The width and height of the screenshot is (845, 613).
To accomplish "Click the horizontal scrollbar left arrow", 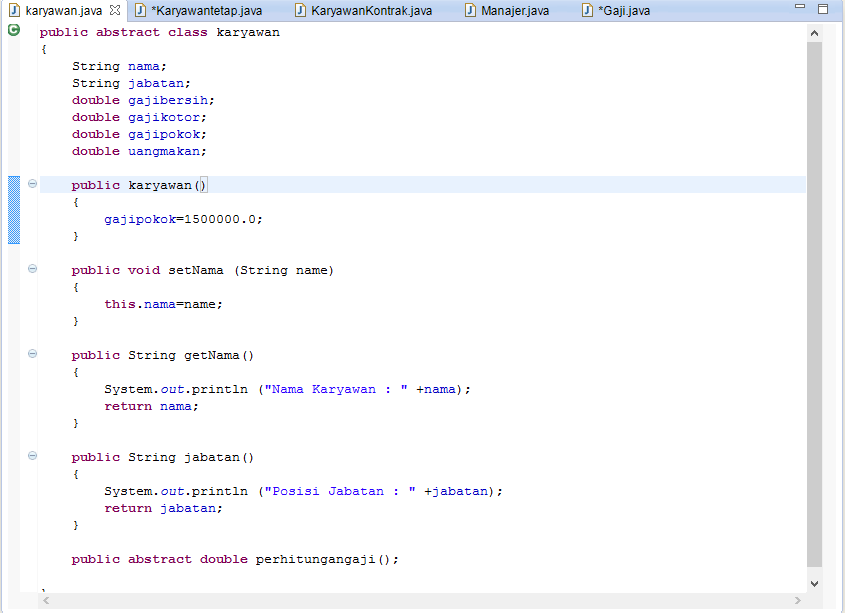I will click(x=44, y=601).
